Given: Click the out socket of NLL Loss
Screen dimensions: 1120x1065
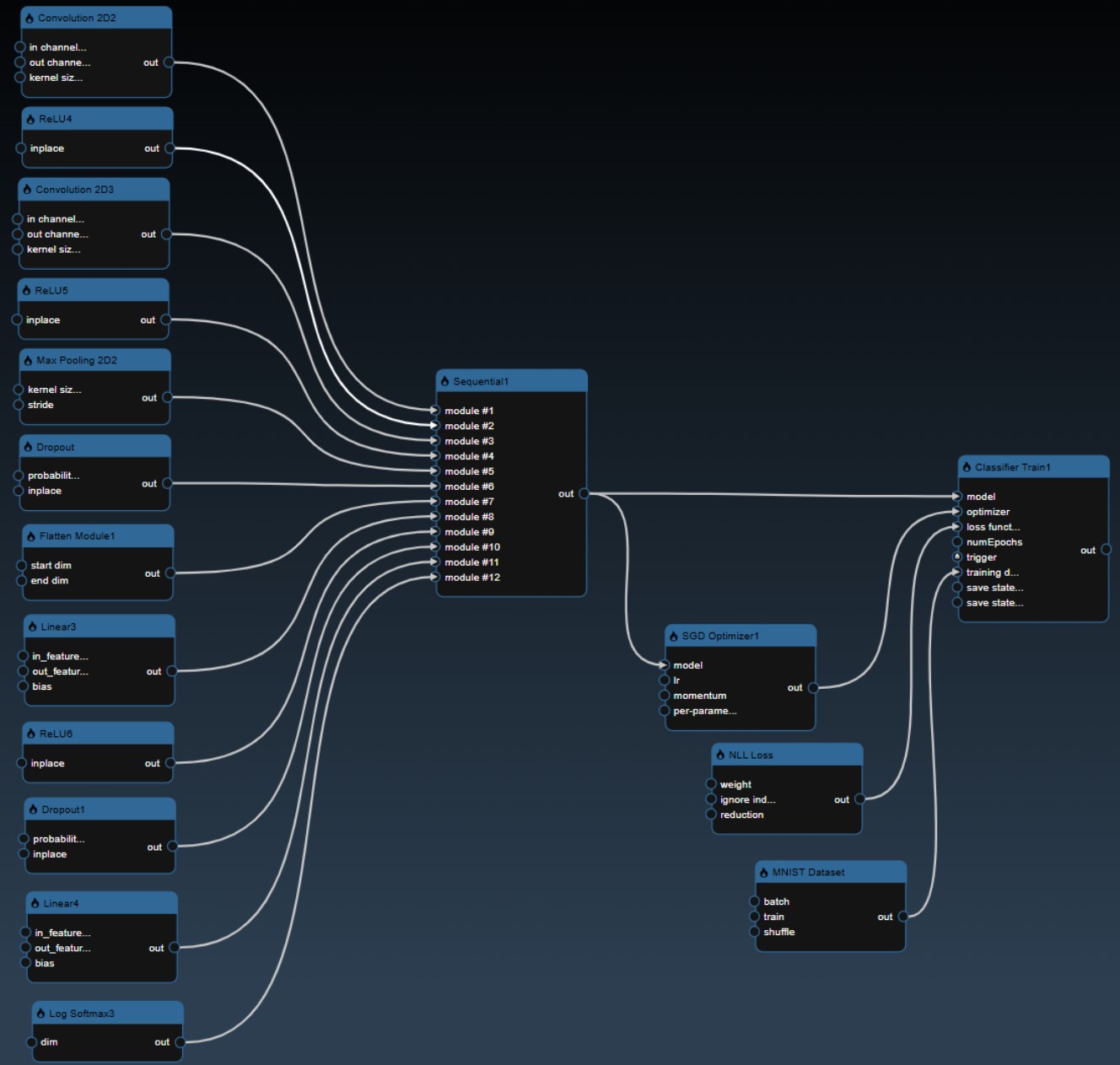Looking at the screenshot, I should click(859, 799).
